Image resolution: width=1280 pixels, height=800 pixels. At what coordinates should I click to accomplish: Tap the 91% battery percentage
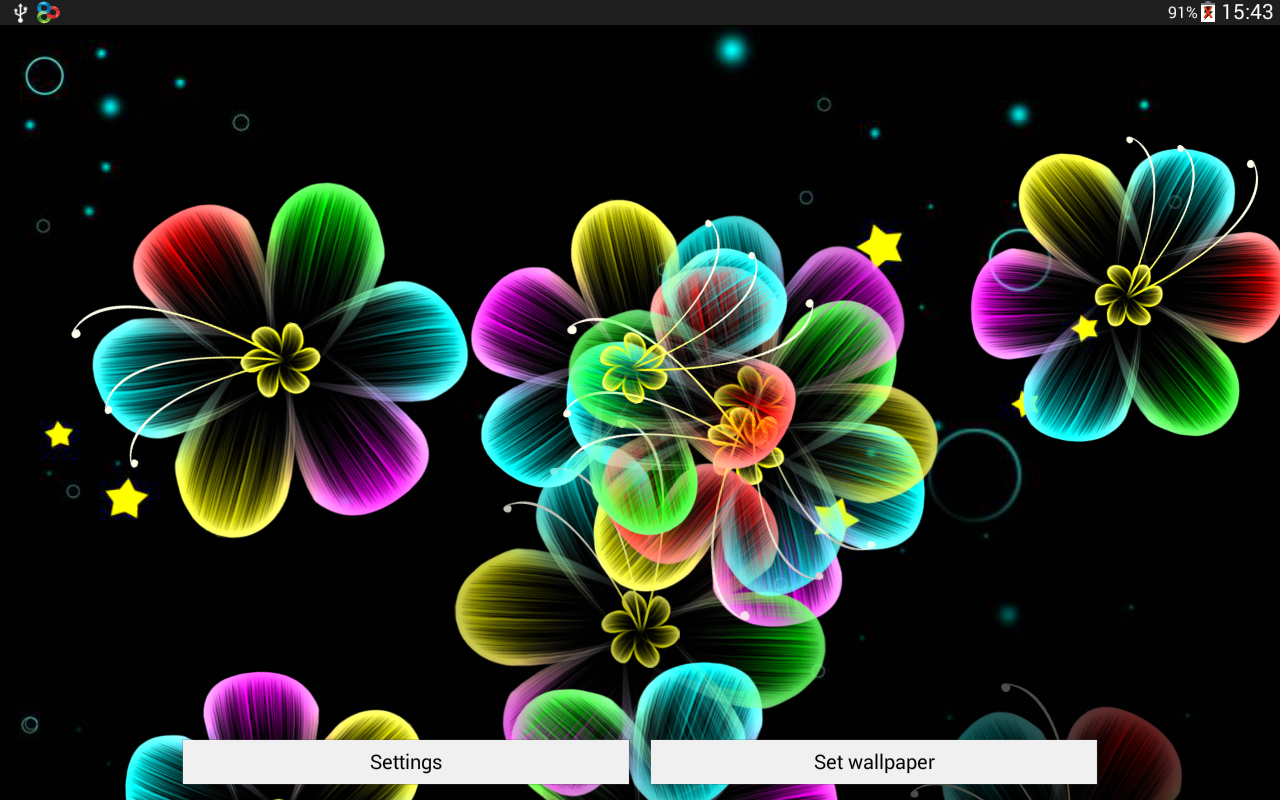click(1183, 13)
